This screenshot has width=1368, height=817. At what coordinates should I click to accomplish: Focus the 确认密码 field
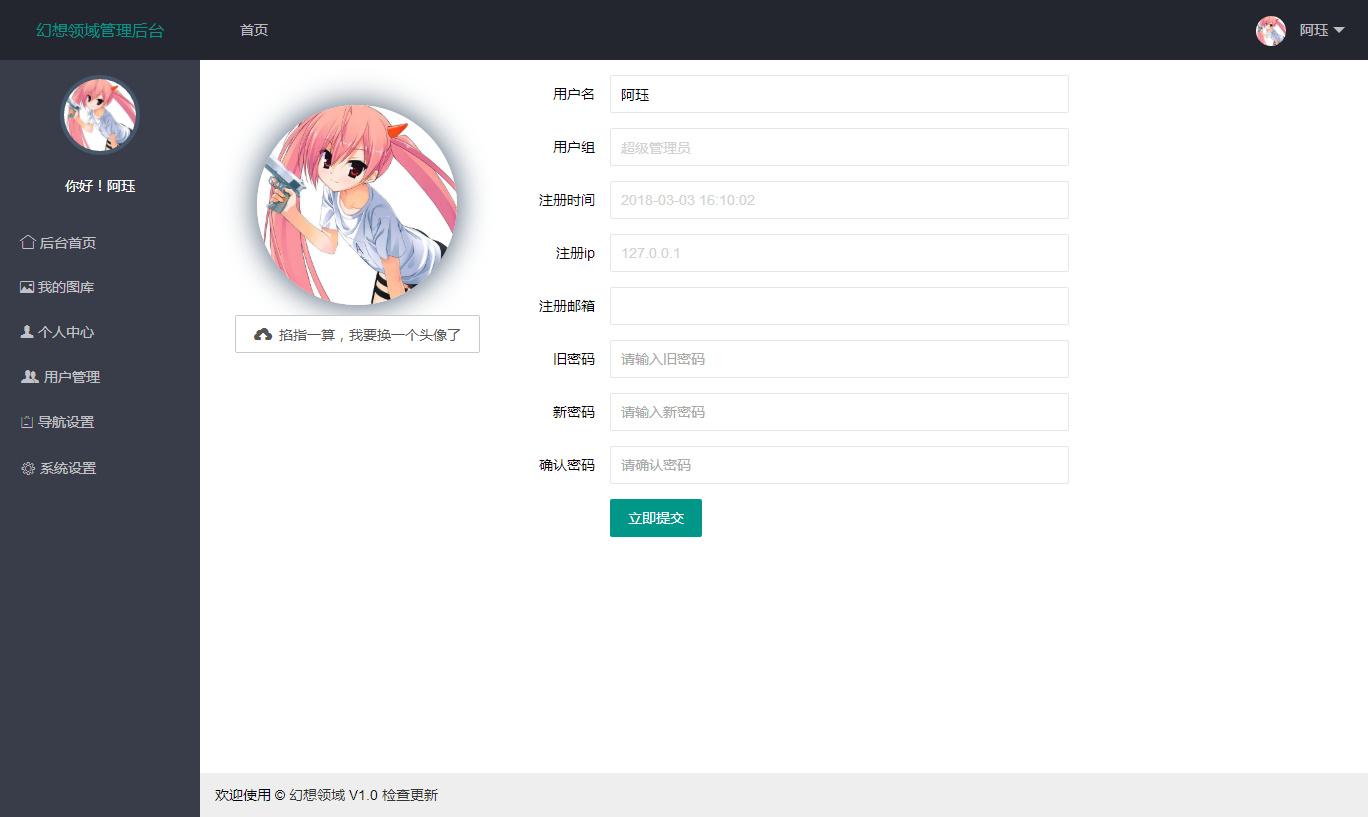click(x=838, y=465)
